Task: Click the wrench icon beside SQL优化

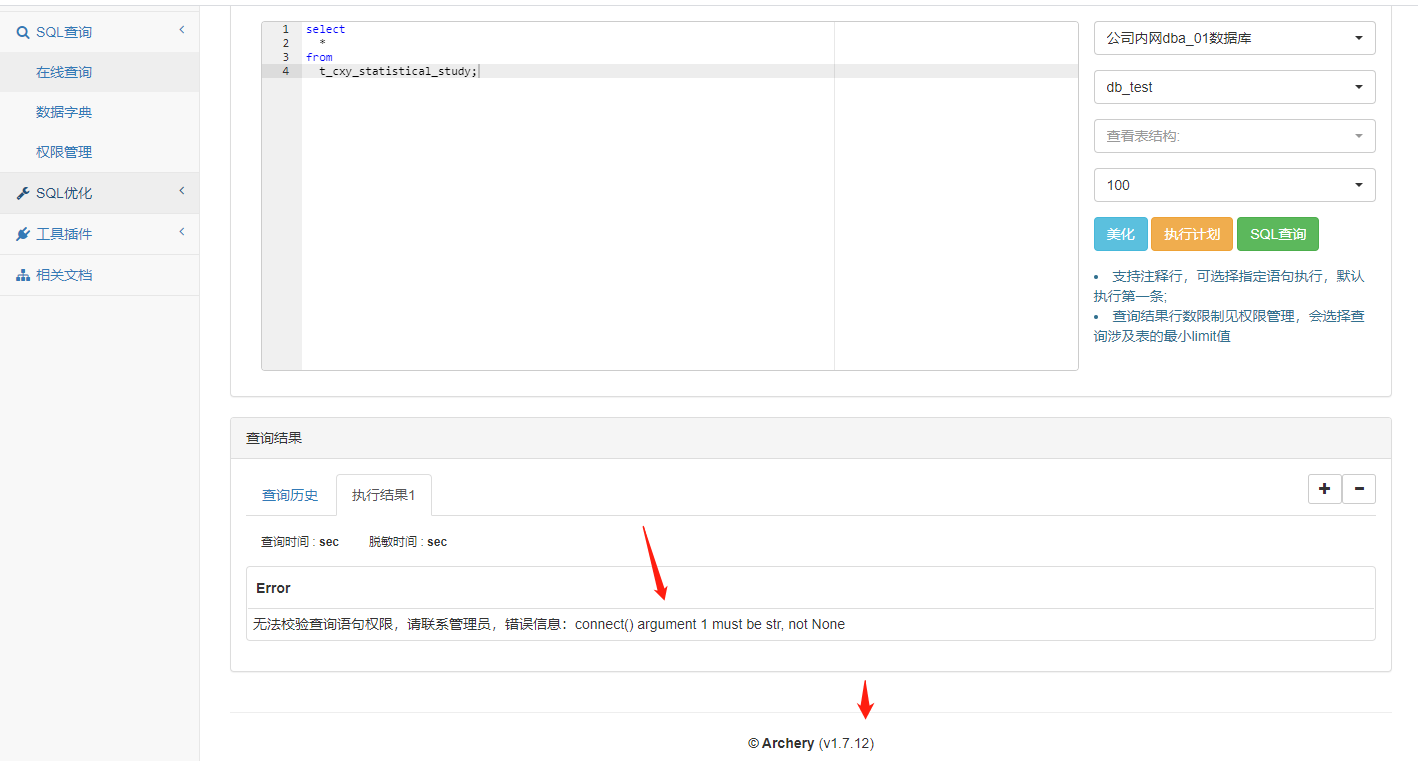Action: (23, 193)
